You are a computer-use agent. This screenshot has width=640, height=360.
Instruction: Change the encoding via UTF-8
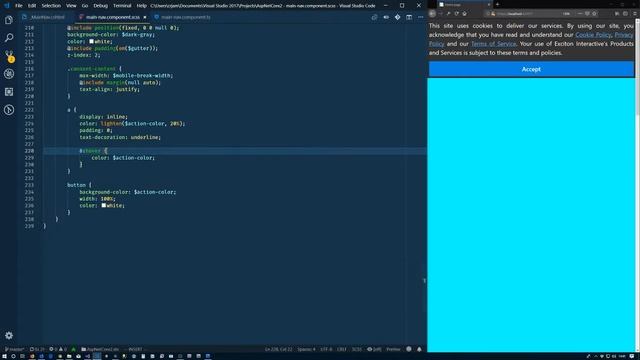pos(326,349)
